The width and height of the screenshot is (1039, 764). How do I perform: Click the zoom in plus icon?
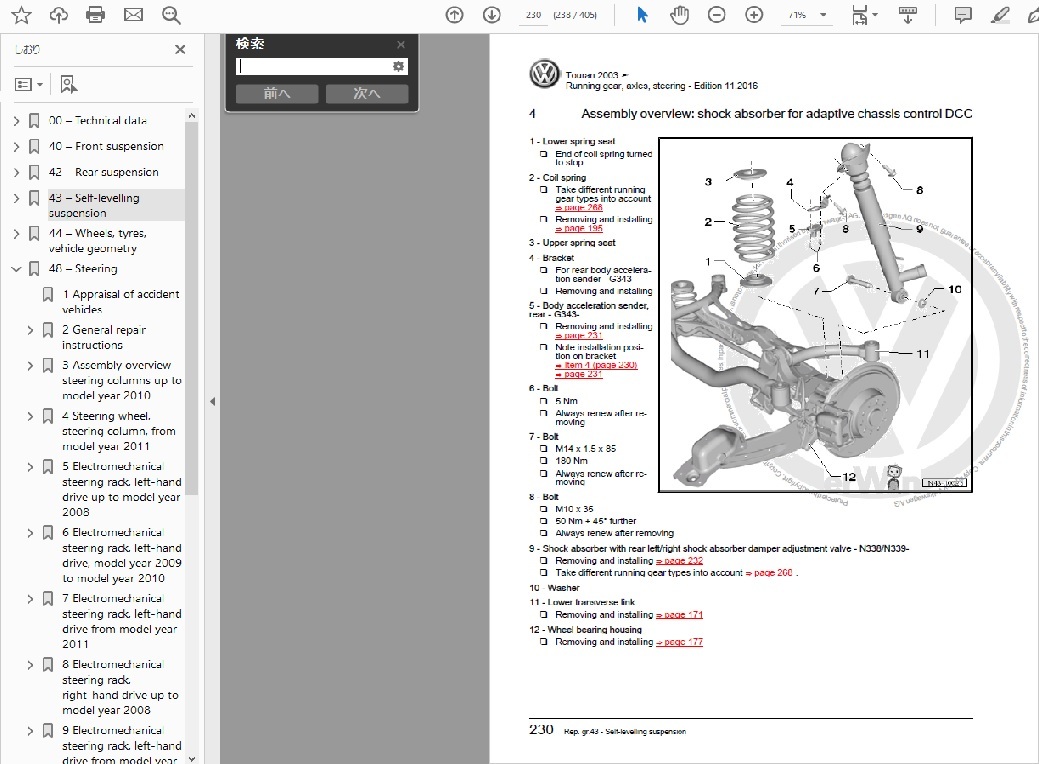754,15
